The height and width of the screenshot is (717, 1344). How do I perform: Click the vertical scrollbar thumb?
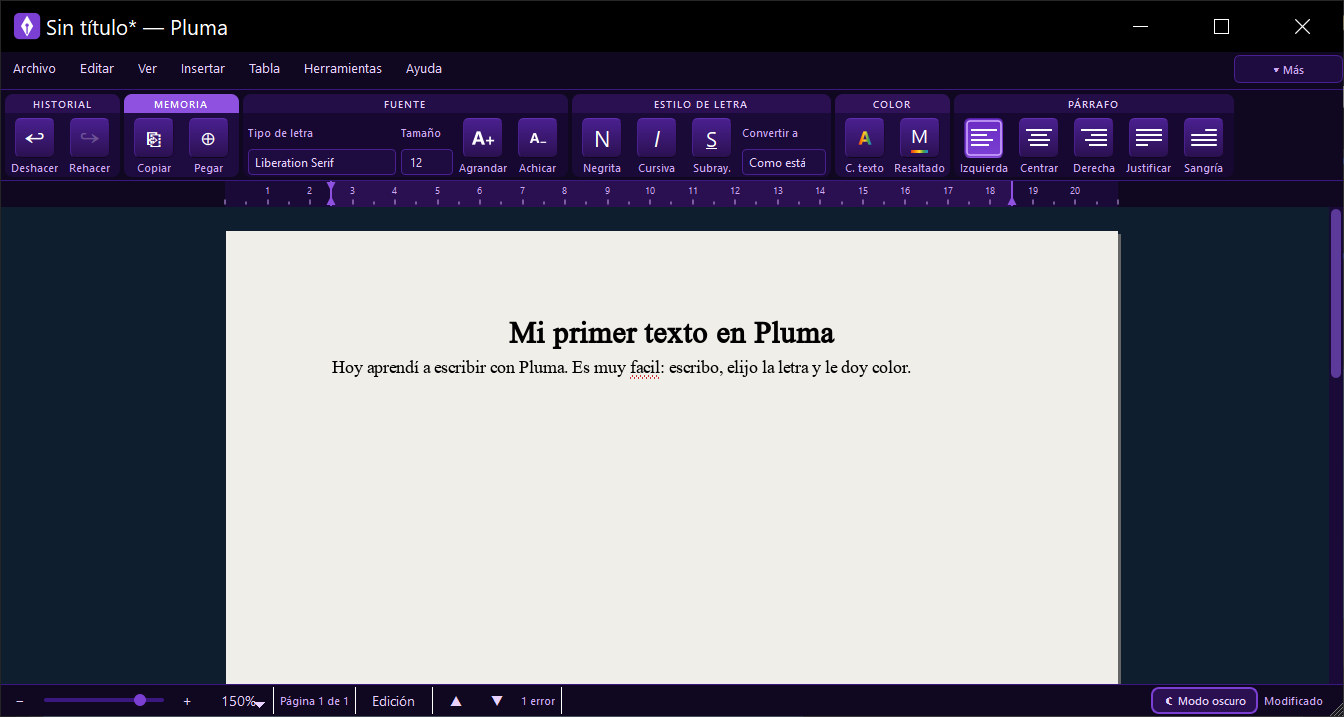(1335, 293)
